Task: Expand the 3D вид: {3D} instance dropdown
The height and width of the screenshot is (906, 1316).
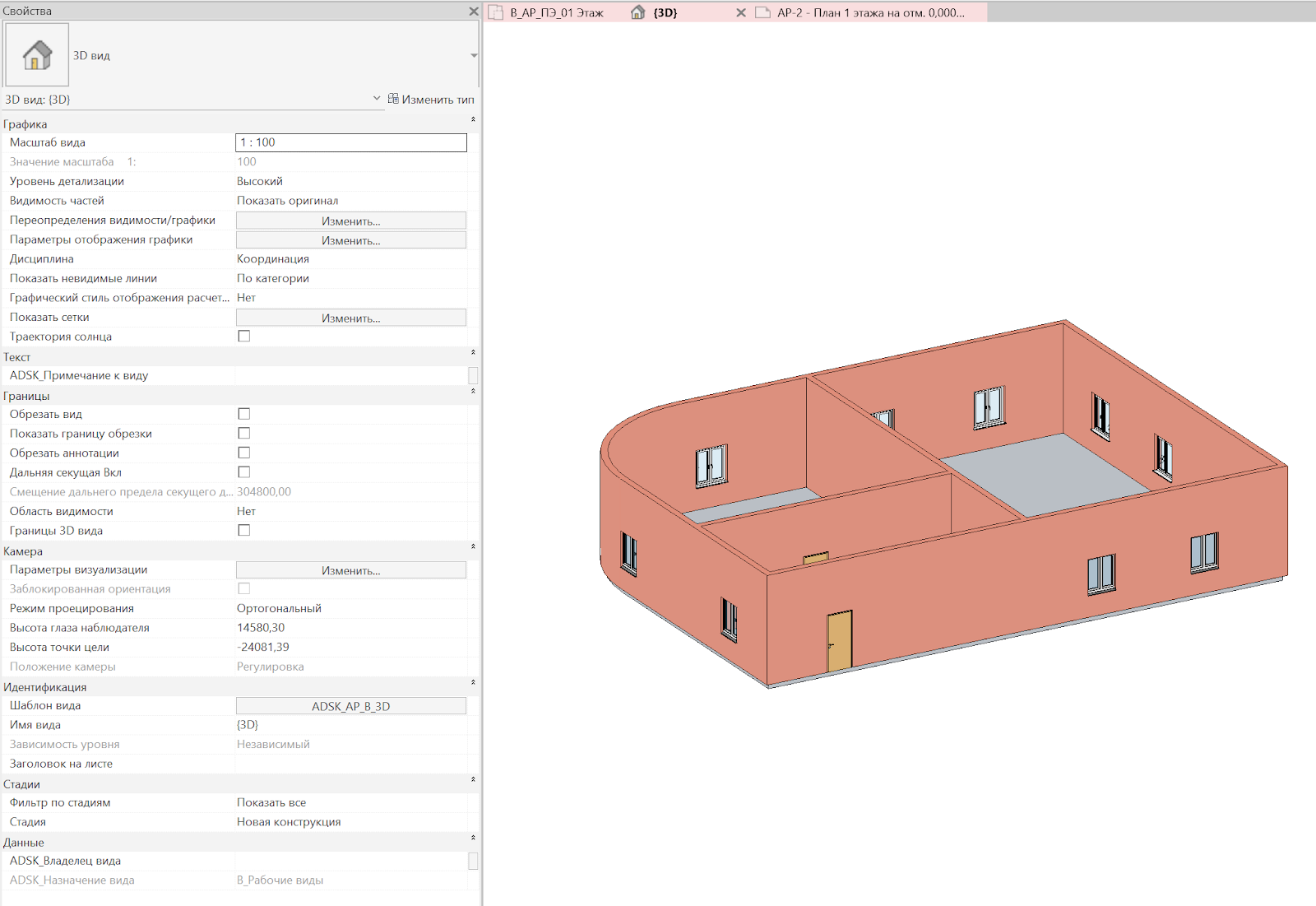Action: pyautogui.click(x=377, y=99)
